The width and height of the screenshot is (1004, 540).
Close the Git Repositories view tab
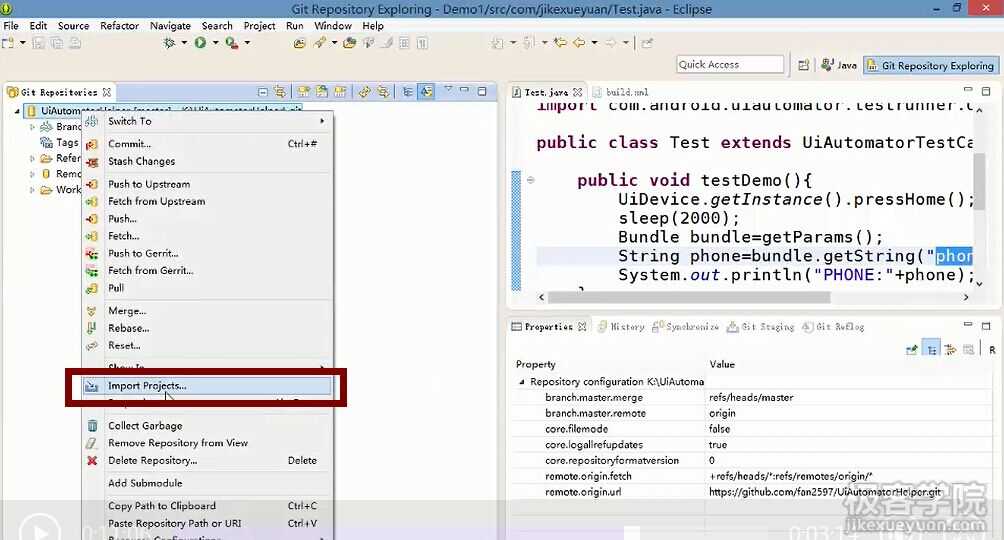107,92
